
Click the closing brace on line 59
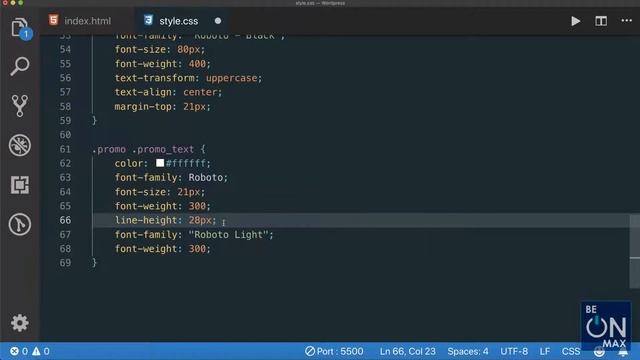point(94,121)
